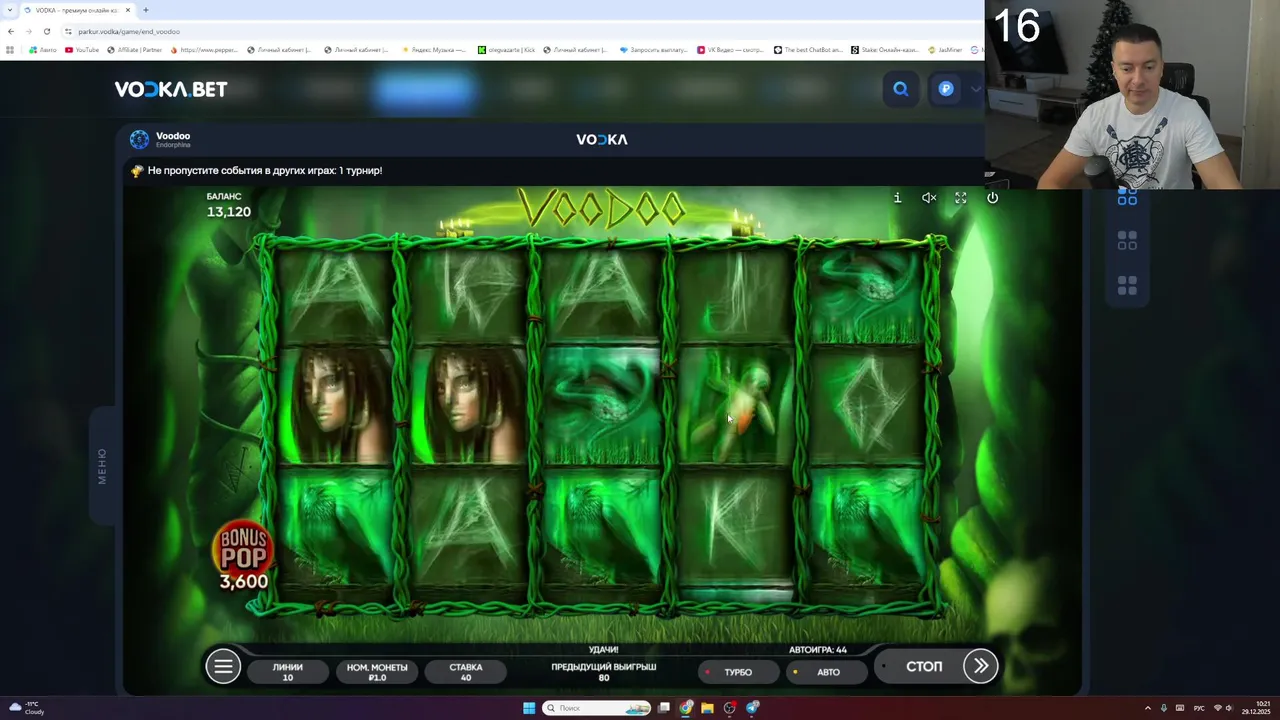
Task: Open the Affiliate Partner bookmark
Action: tap(134, 50)
